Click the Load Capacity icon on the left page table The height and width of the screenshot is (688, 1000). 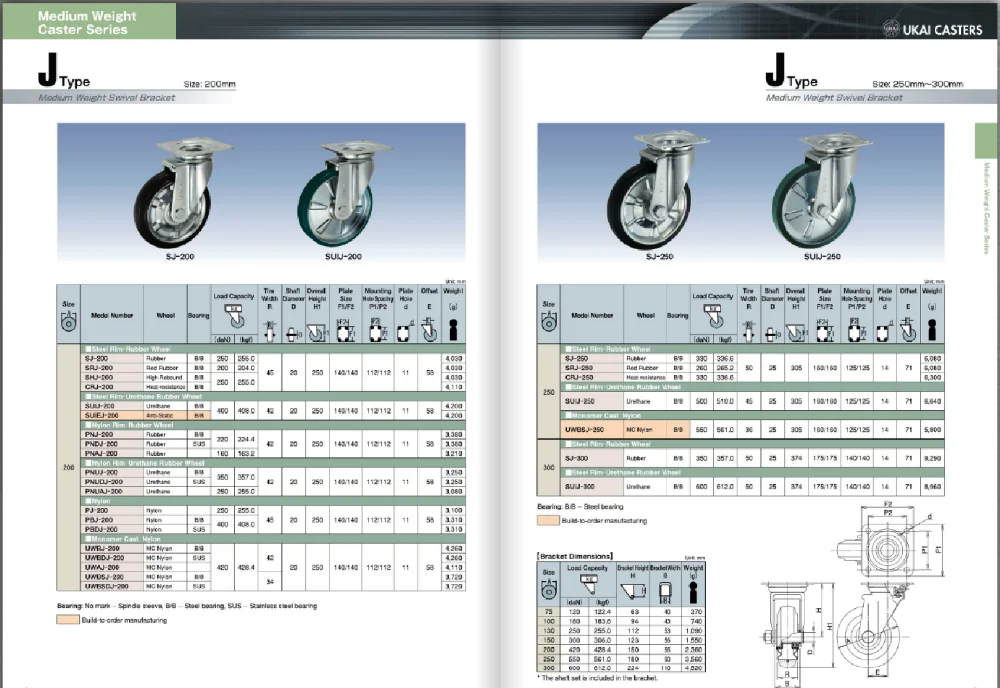coord(234,314)
